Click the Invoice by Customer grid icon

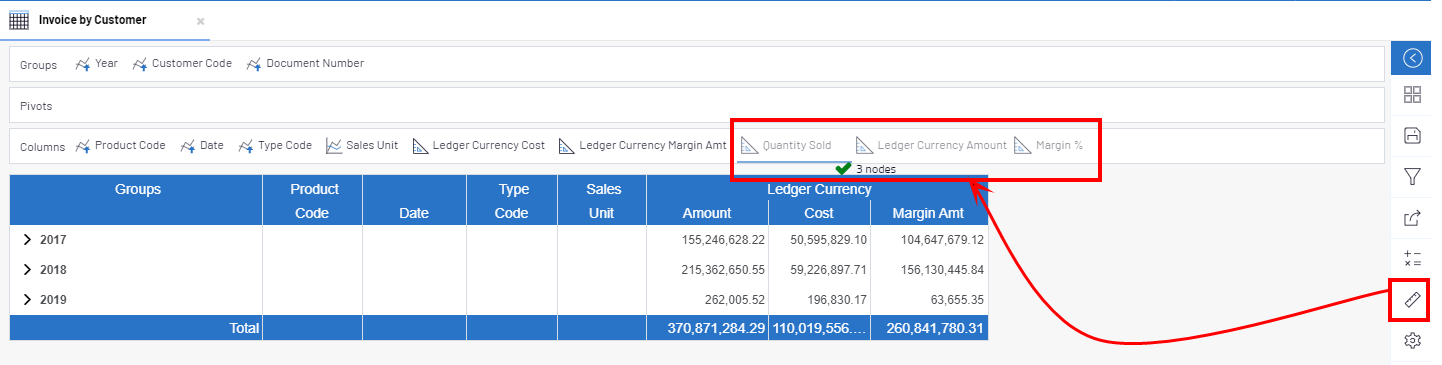19,20
